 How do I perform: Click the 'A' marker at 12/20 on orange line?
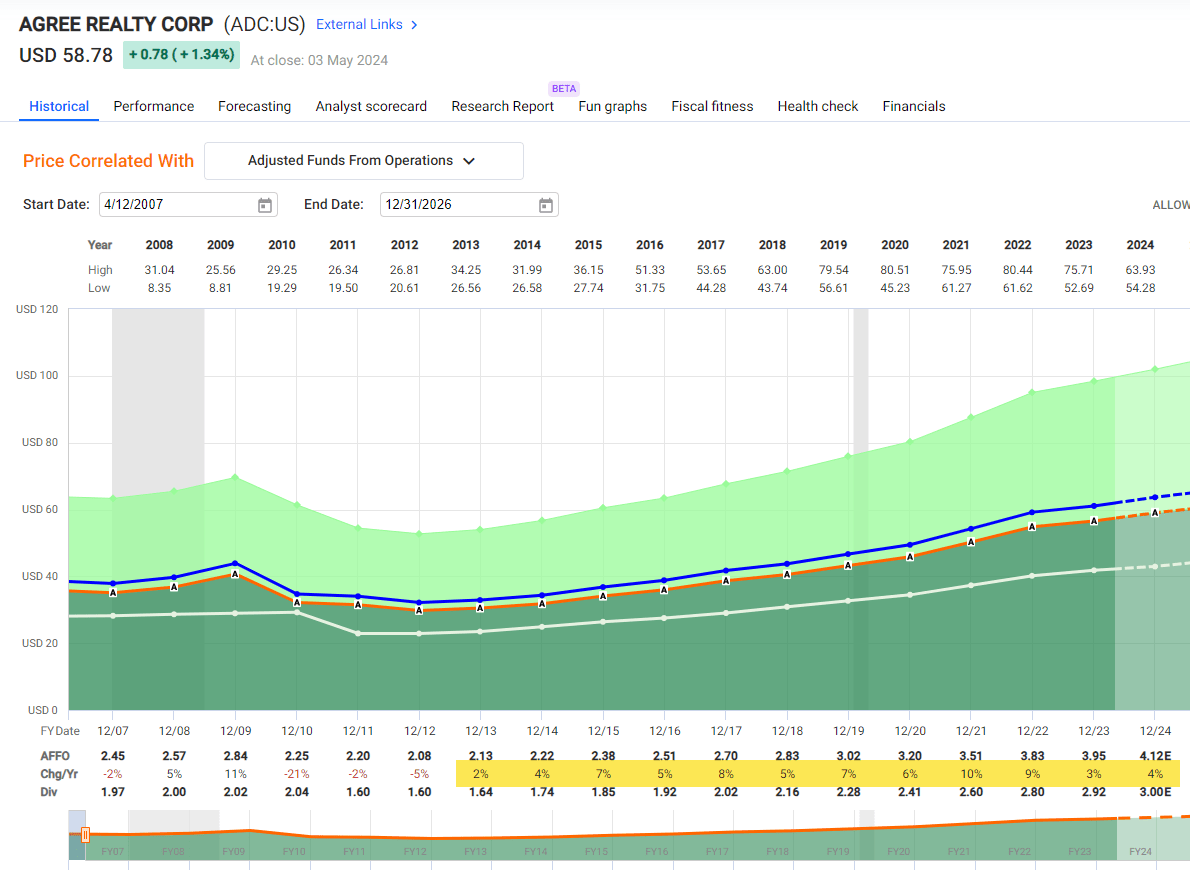click(910, 556)
